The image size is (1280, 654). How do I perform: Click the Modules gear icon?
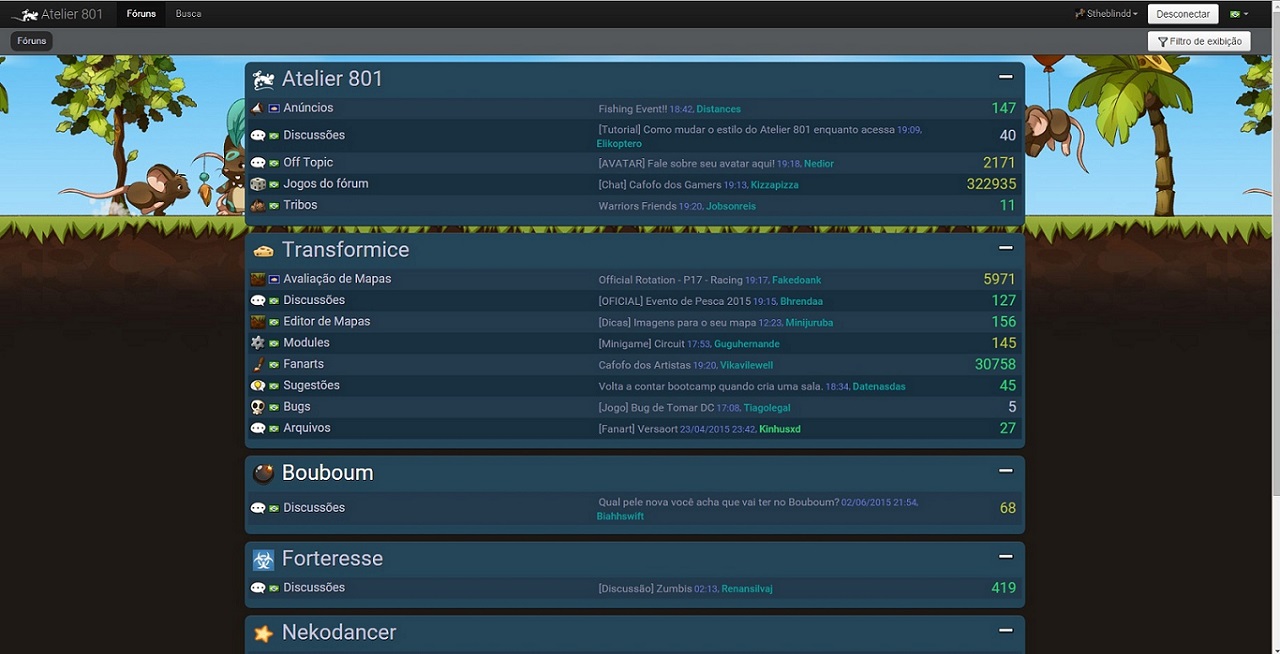(x=257, y=343)
